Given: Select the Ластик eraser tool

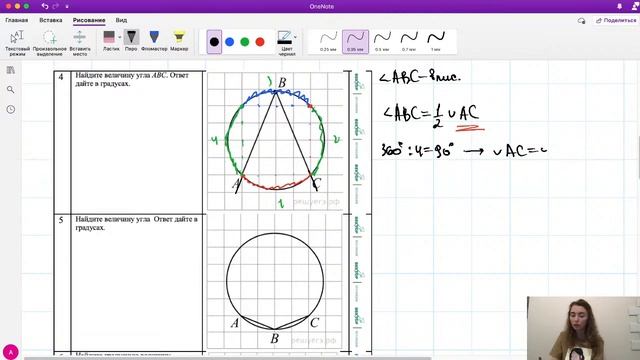Looking at the screenshot, I should pyautogui.click(x=109, y=41).
